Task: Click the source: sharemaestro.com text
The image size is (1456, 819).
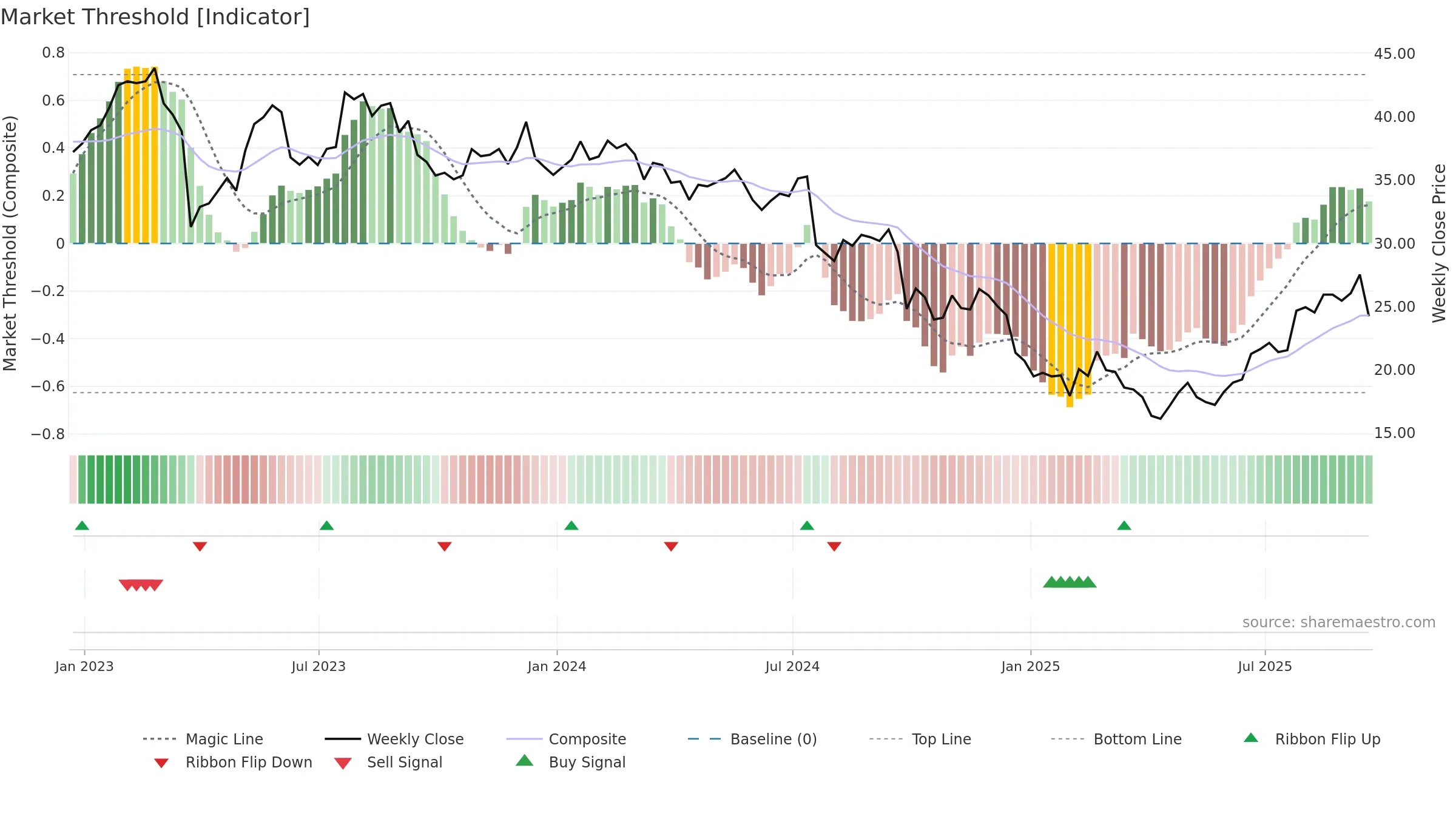Action: coord(1339,622)
